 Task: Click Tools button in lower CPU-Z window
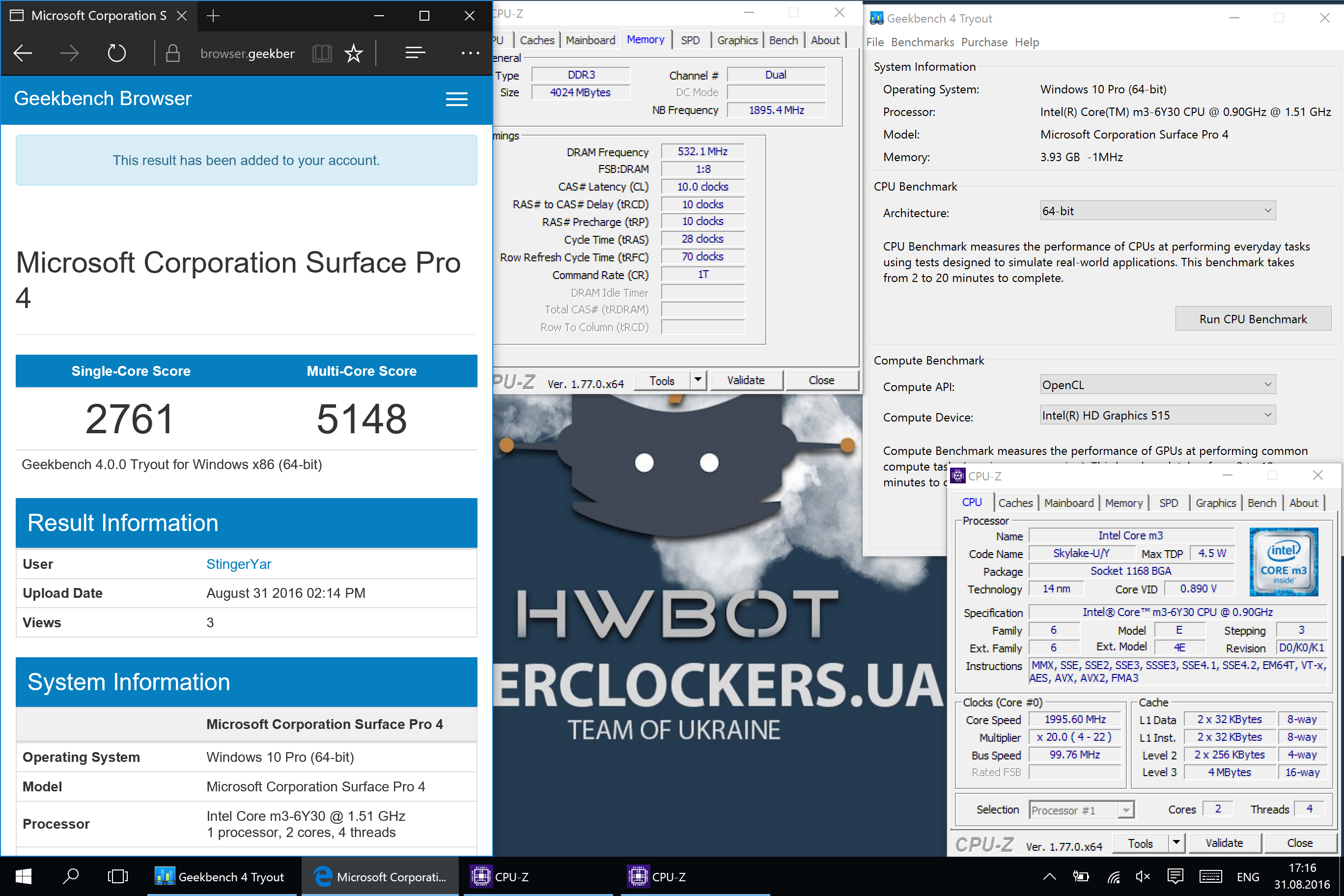[1140, 843]
